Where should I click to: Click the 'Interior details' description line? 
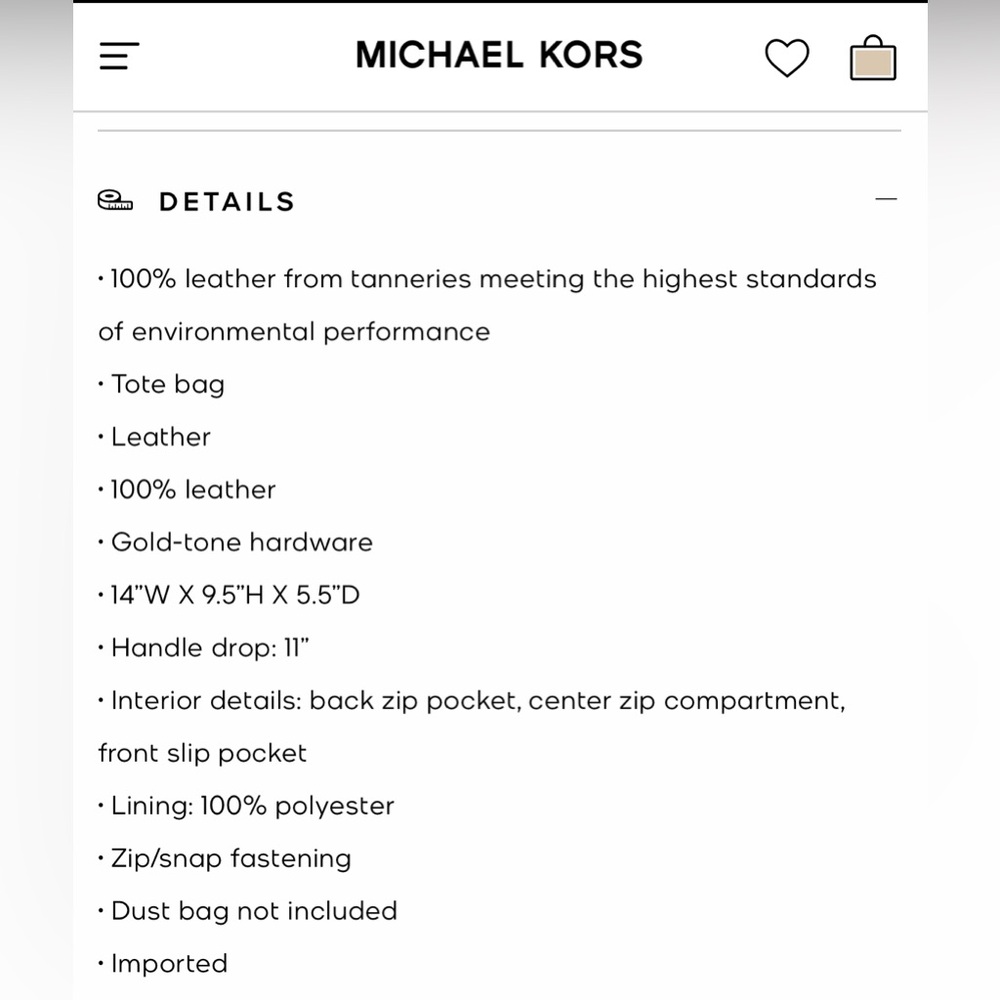[x=472, y=701]
